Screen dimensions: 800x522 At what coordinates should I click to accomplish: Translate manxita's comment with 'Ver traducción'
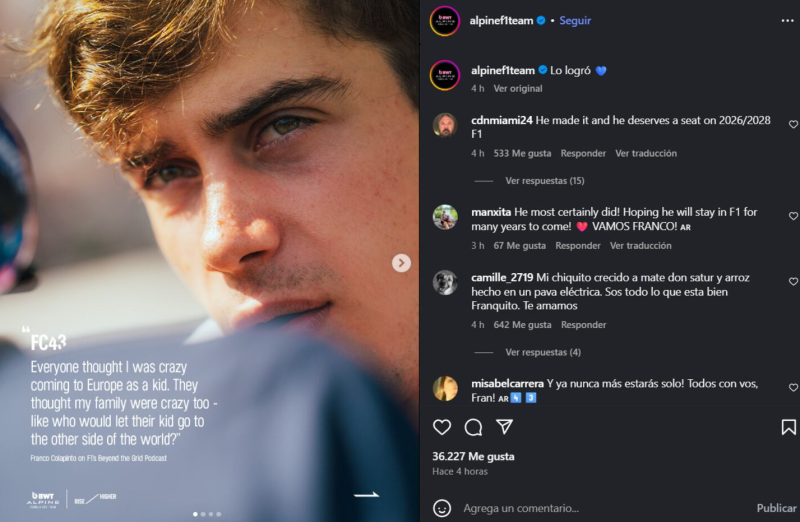[641, 245]
